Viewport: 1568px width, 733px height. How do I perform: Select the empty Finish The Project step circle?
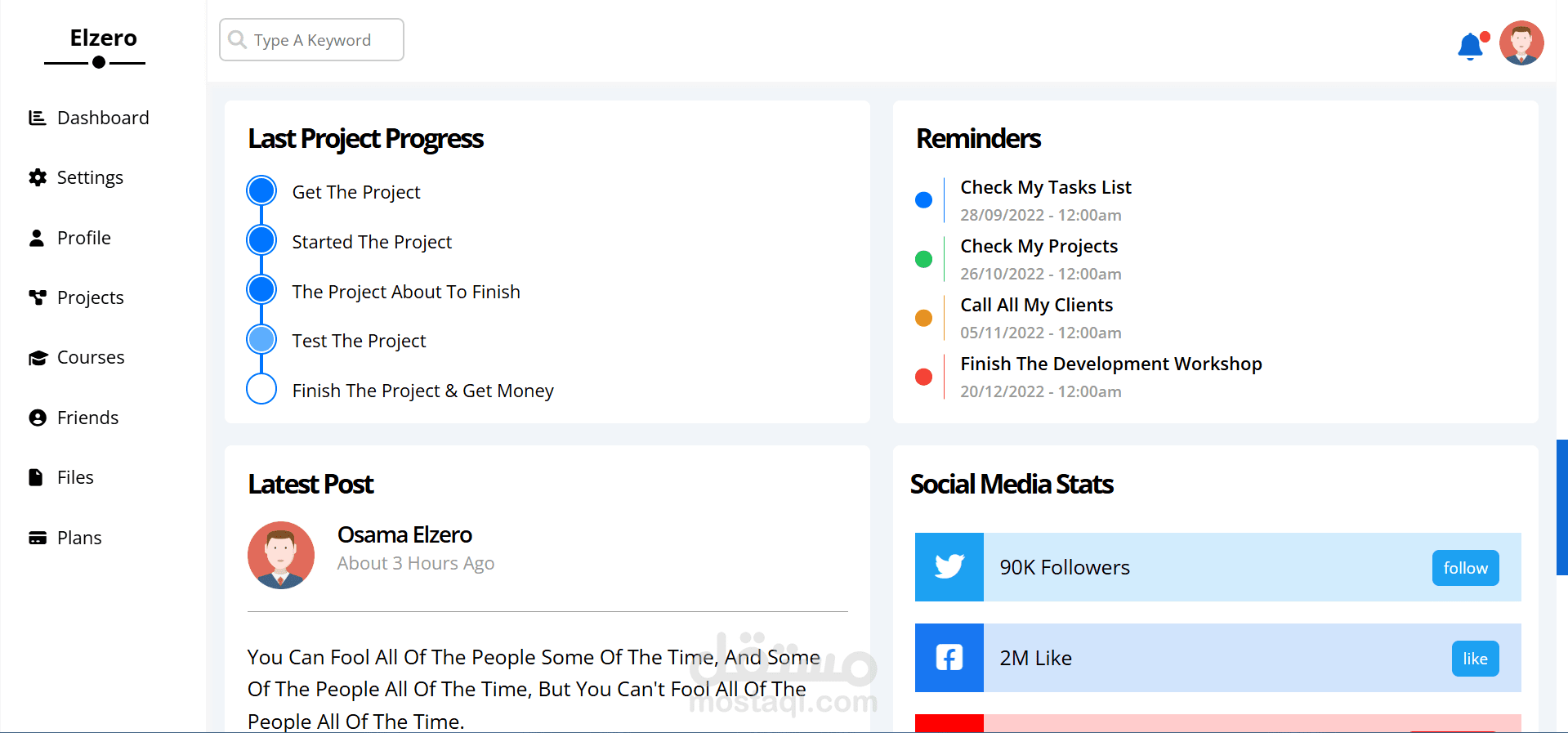[x=261, y=389]
